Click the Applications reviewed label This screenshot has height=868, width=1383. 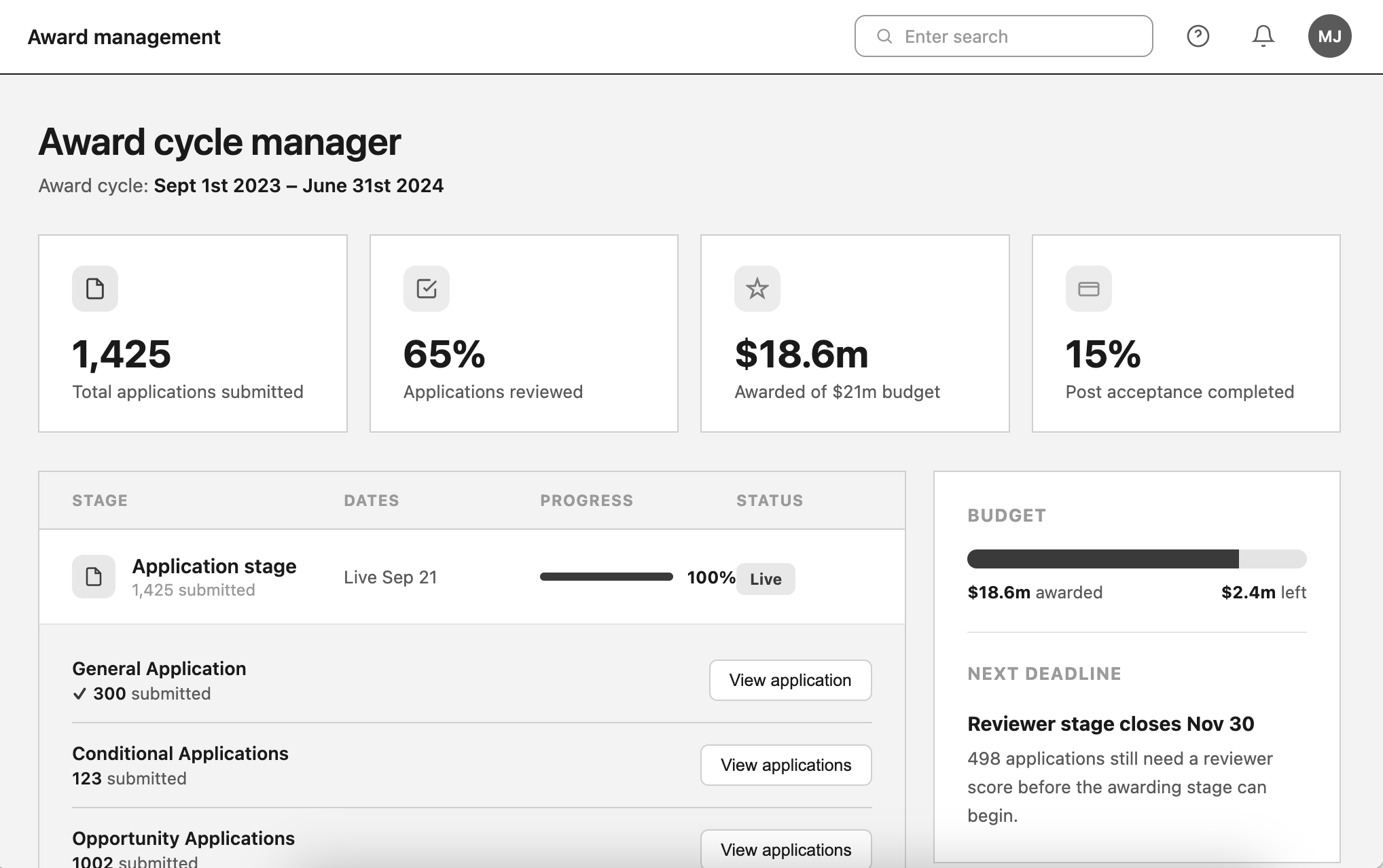coord(492,392)
